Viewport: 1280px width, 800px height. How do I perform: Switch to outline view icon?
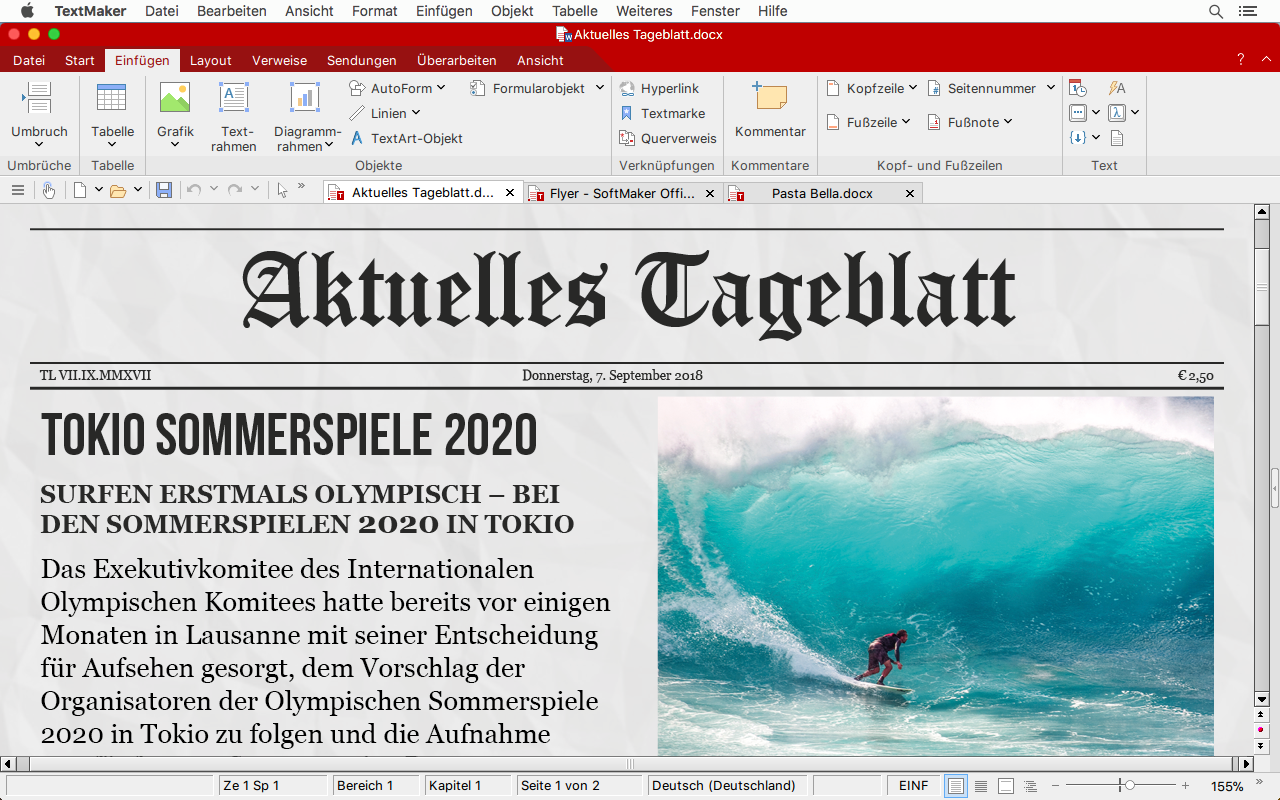(x=1031, y=786)
